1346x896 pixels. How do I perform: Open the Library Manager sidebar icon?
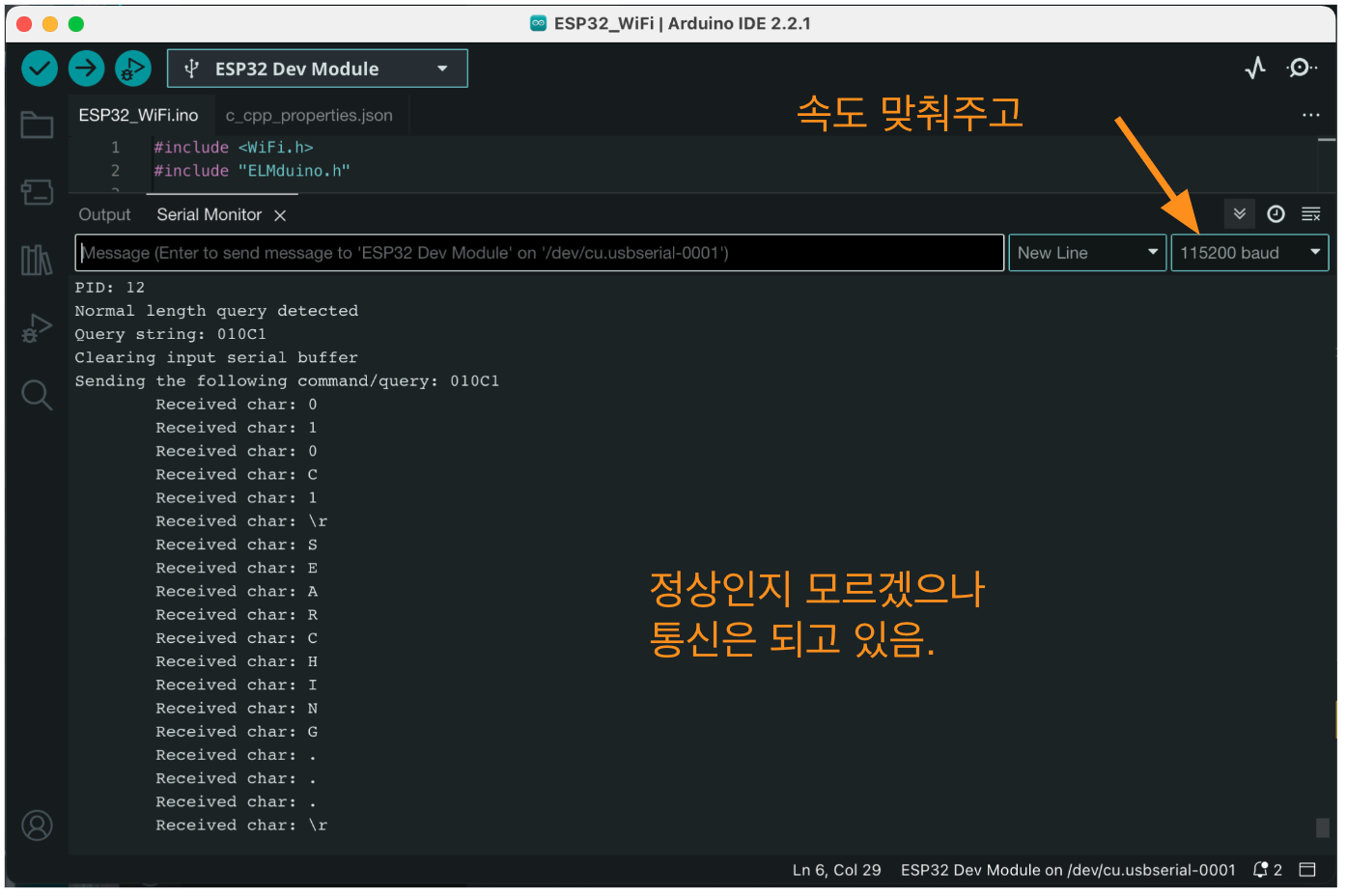(x=37, y=260)
